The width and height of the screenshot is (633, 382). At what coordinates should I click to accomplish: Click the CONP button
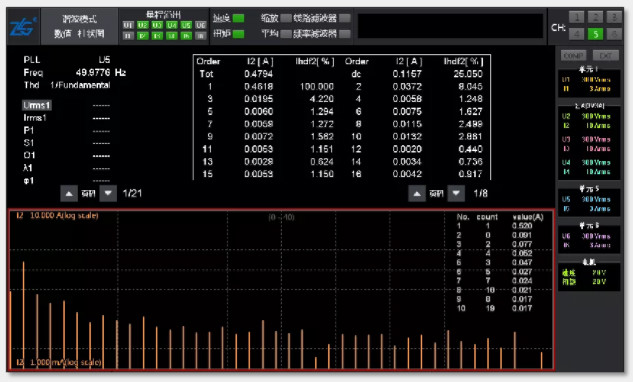point(573,56)
